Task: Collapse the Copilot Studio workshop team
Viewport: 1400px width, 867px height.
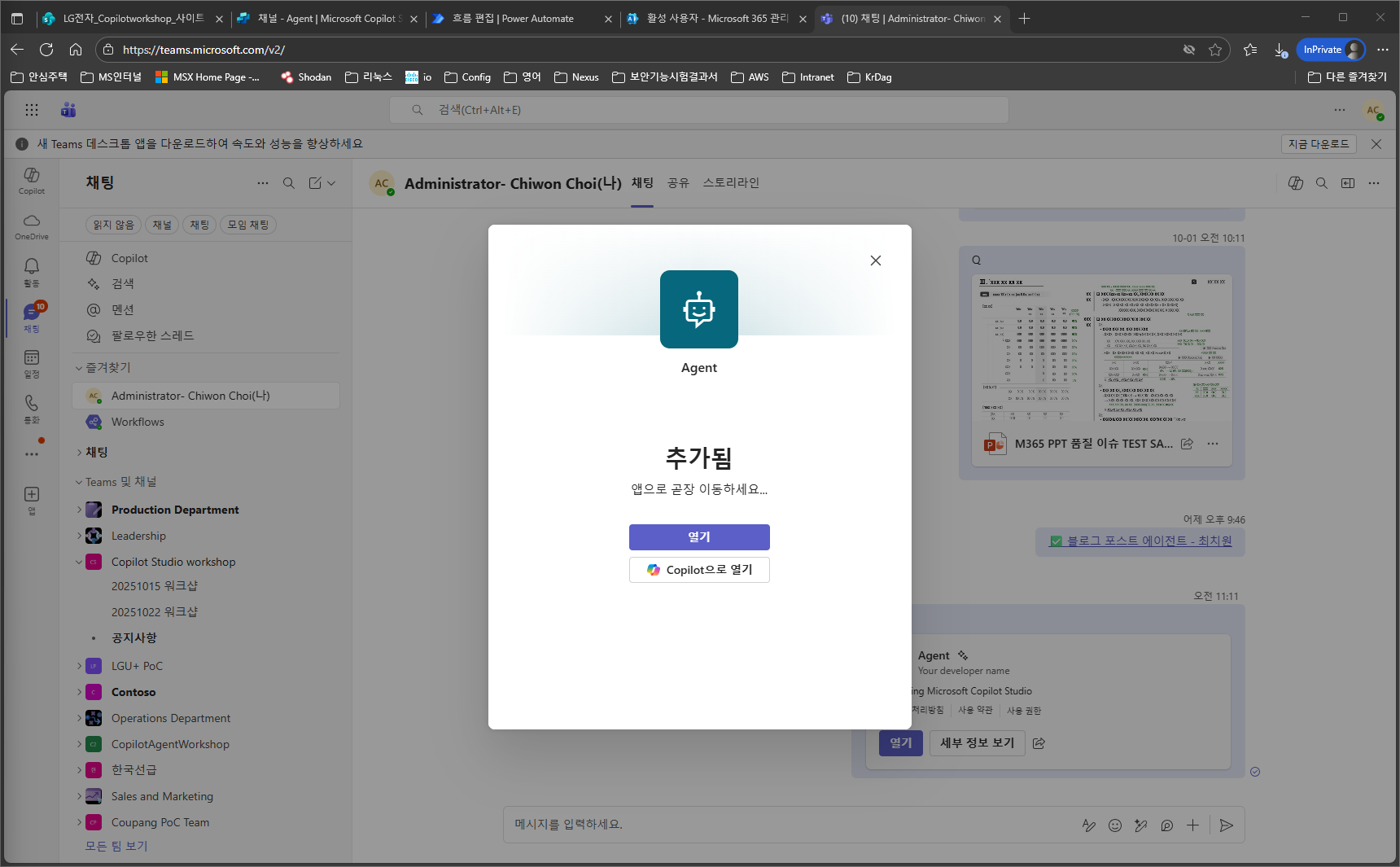Action: 79,562
